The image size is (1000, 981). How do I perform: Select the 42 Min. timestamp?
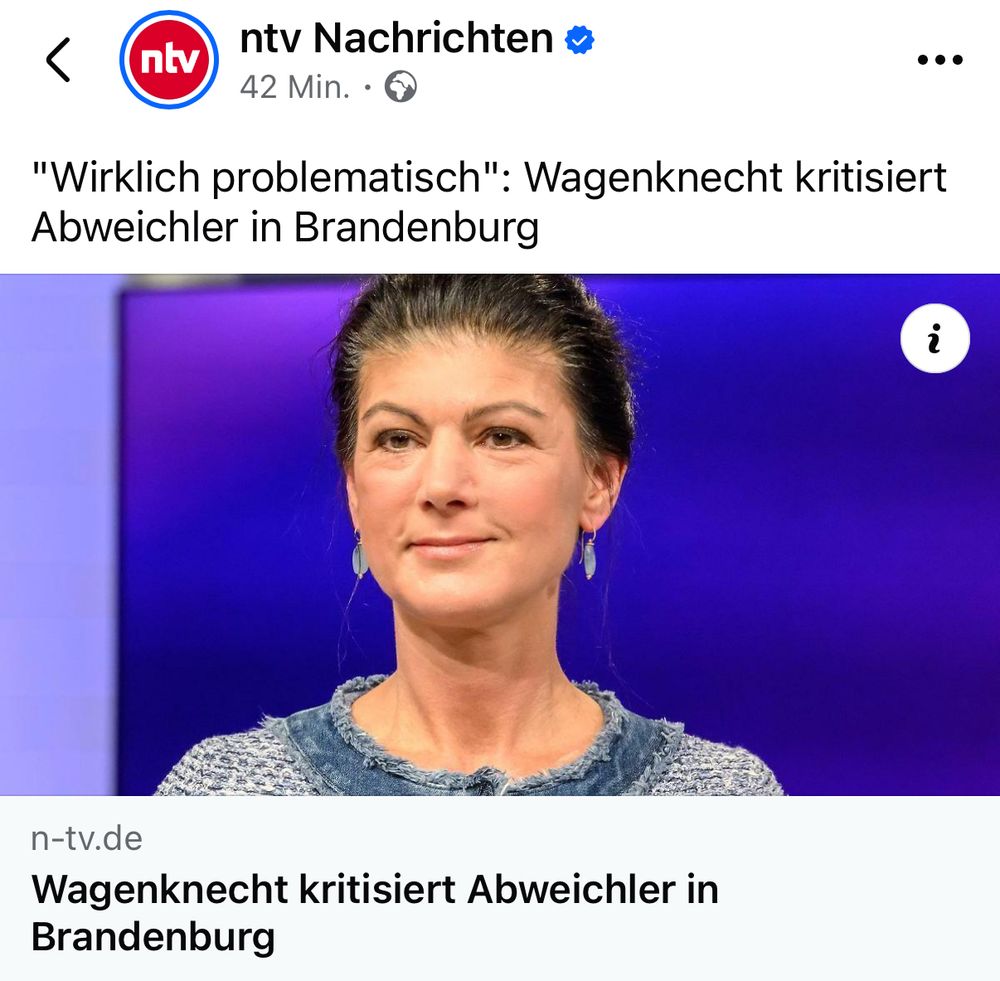[295, 87]
